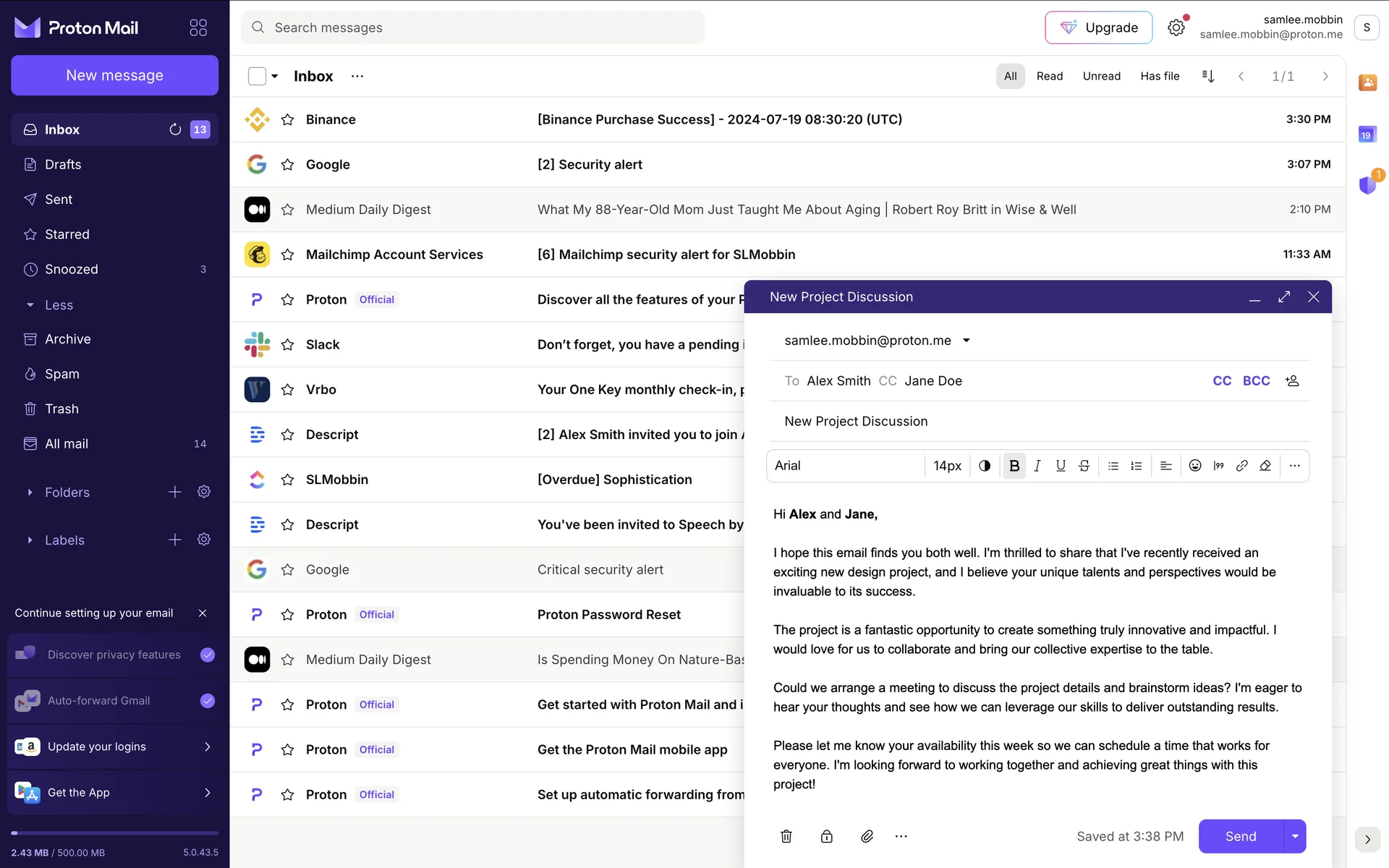Open the Send options dropdown arrow
The height and width of the screenshot is (868, 1389).
coord(1295,836)
